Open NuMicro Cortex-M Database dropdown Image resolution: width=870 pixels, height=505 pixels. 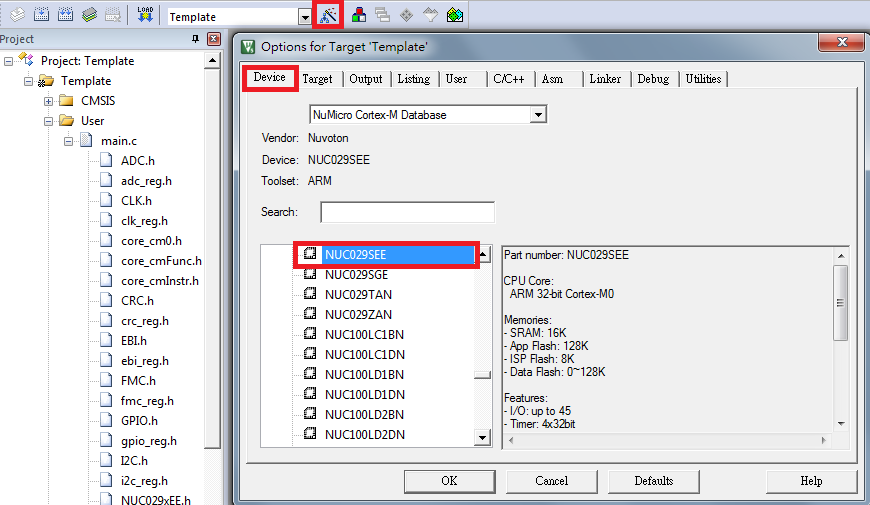click(x=538, y=115)
